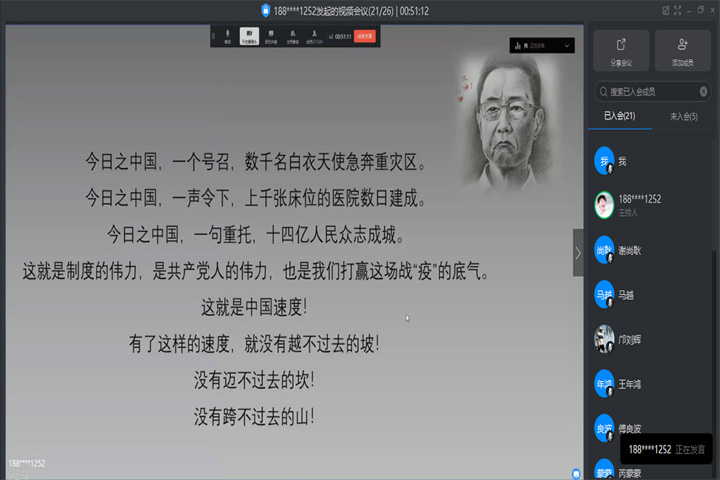Open the members list icon in the floating toolbar
720x480 pixels.
pos(315,36)
